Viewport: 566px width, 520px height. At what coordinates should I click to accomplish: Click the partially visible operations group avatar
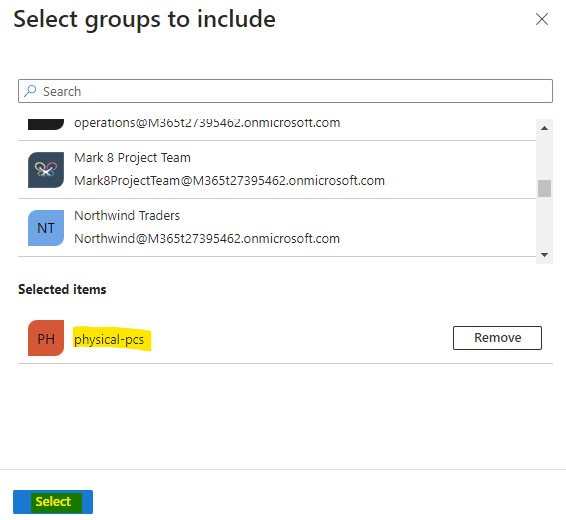point(46,124)
